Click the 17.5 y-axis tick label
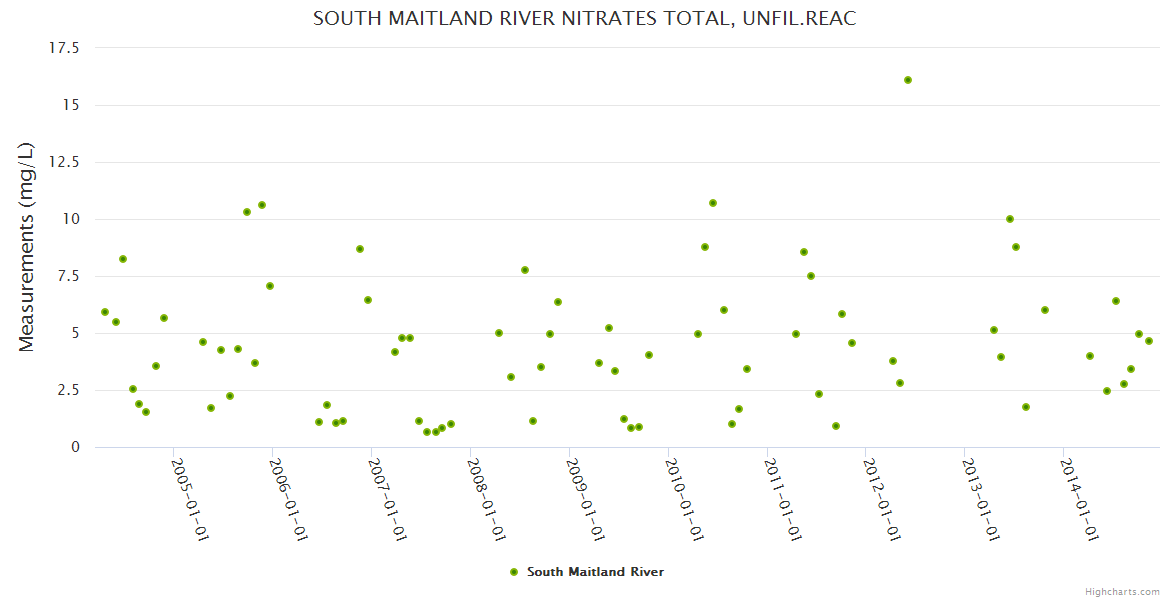This screenshot has width=1170, height=600. click(63, 48)
